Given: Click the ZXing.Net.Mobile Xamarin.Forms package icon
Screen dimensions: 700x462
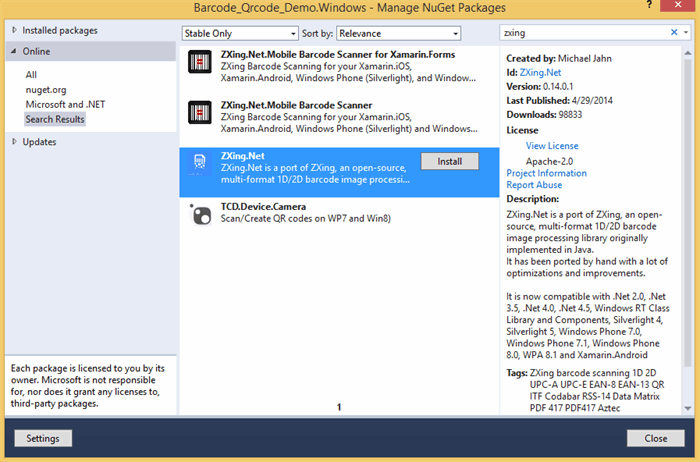Looking at the screenshot, I should click(200, 62).
